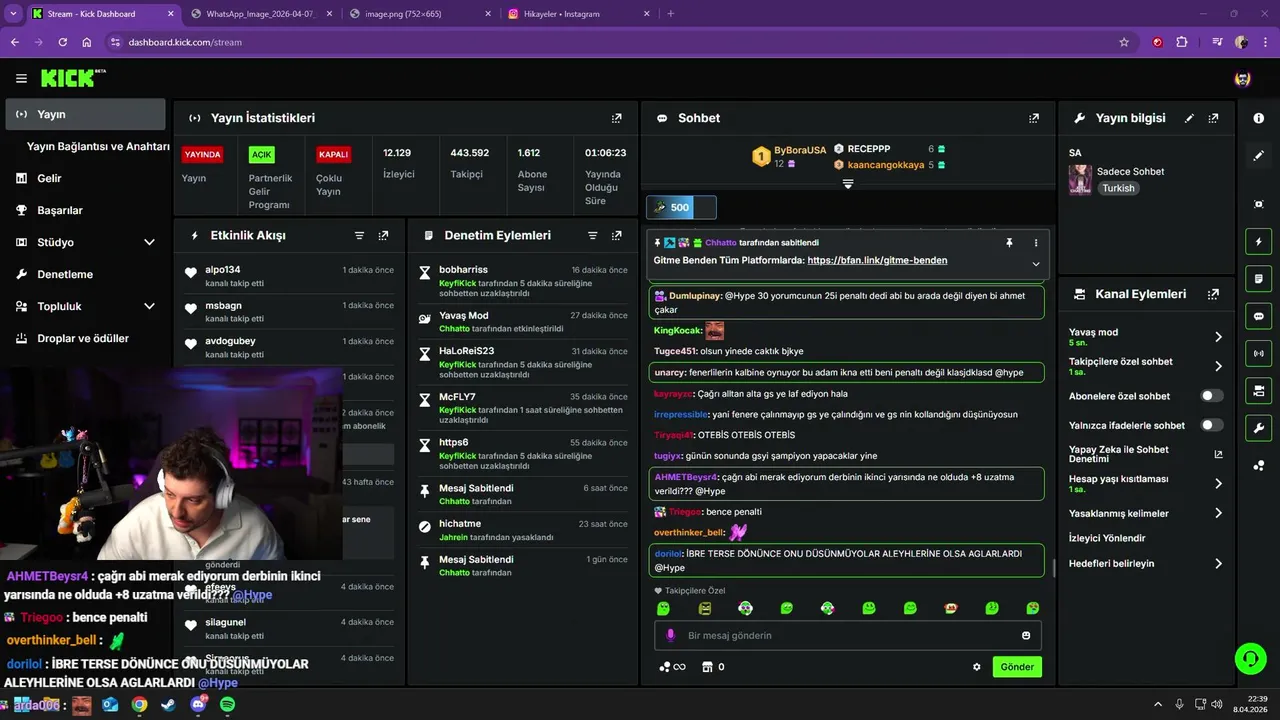1280x720 pixels.
Task: Open İzleyici Yönlendir option
Action: tap(1107, 538)
